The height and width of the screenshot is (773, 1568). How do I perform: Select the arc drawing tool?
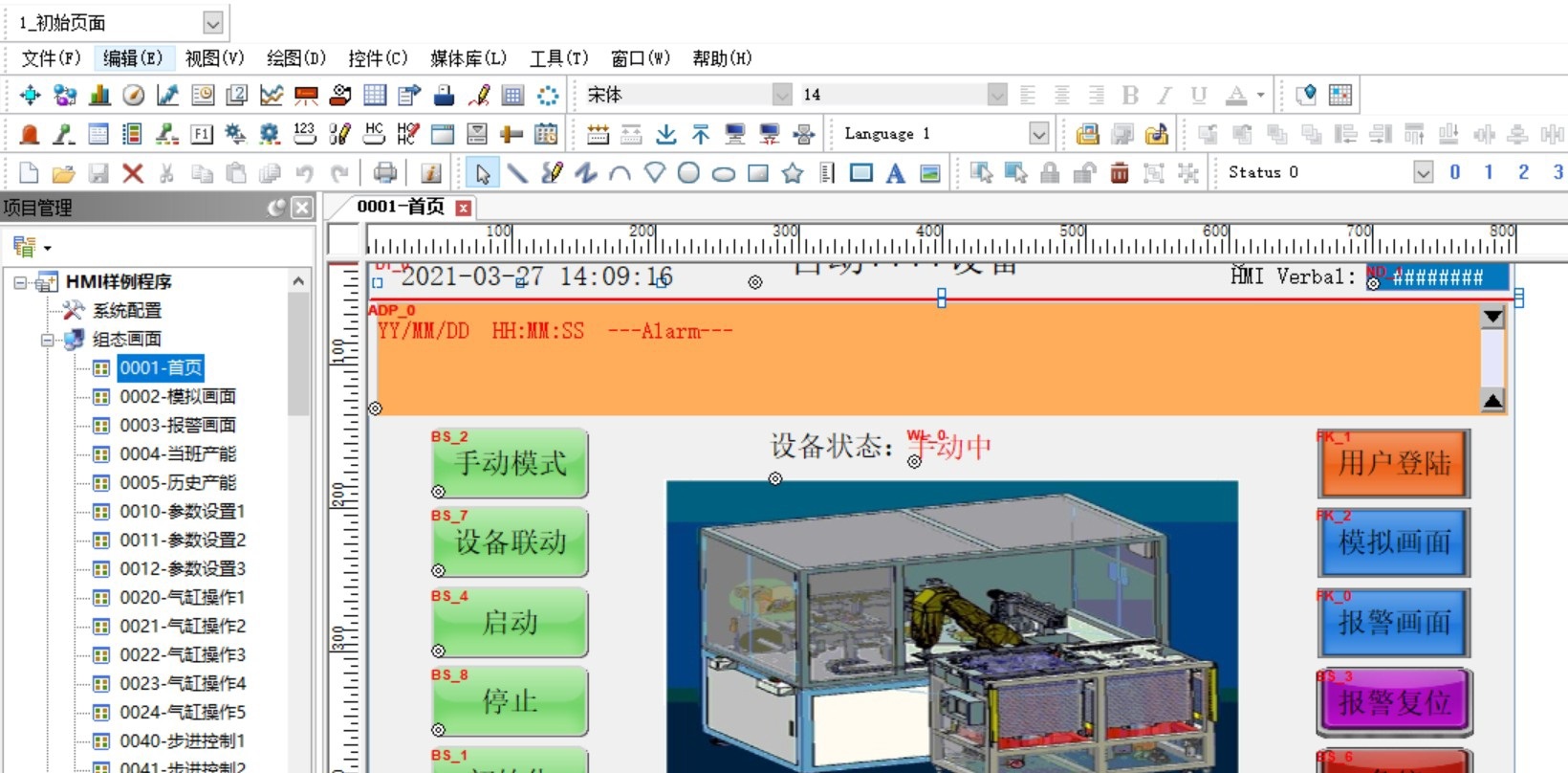coord(621,173)
